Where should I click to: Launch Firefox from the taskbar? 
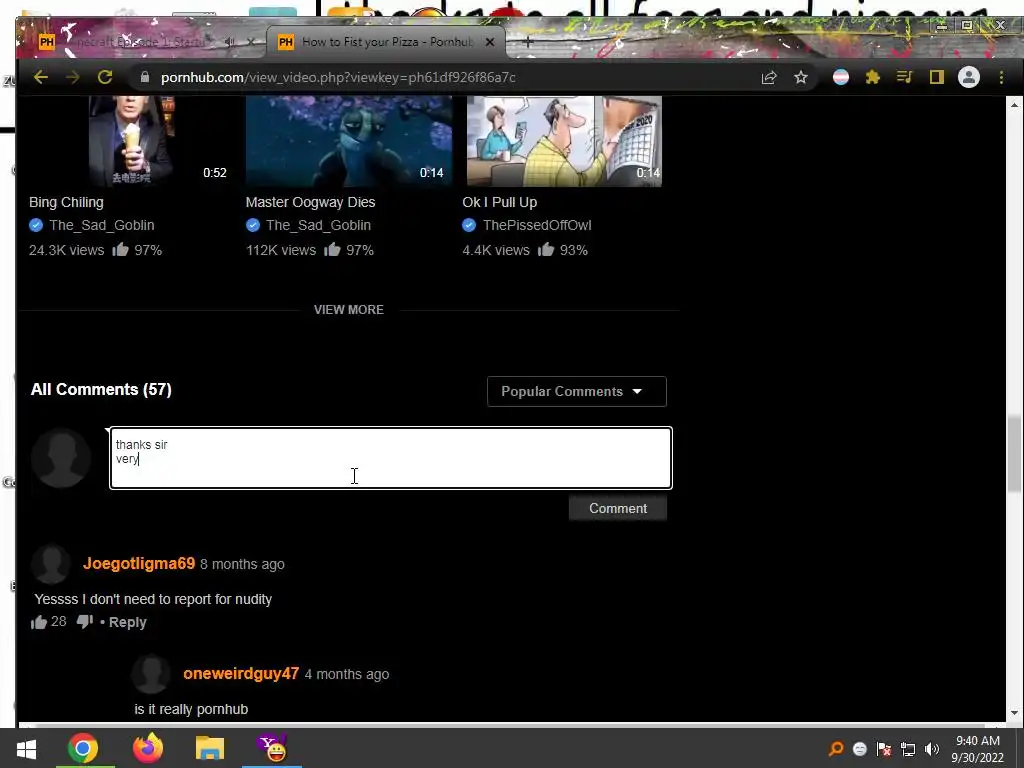pyautogui.click(x=148, y=748)
